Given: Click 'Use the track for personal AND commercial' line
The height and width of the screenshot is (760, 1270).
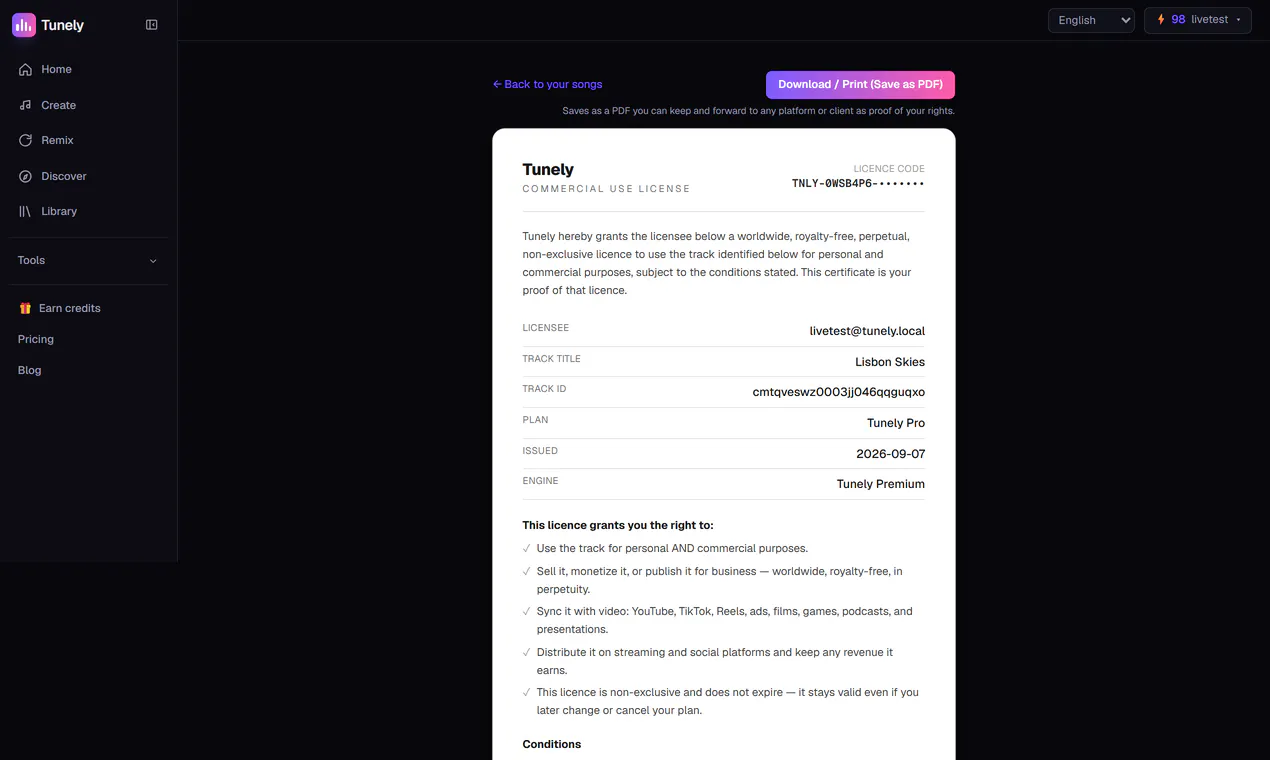Looking at the screenshot, I should tap(672, 548).
